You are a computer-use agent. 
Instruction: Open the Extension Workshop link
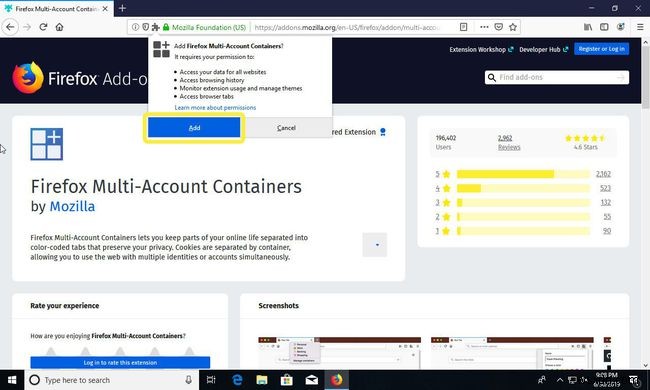[481, 49]
